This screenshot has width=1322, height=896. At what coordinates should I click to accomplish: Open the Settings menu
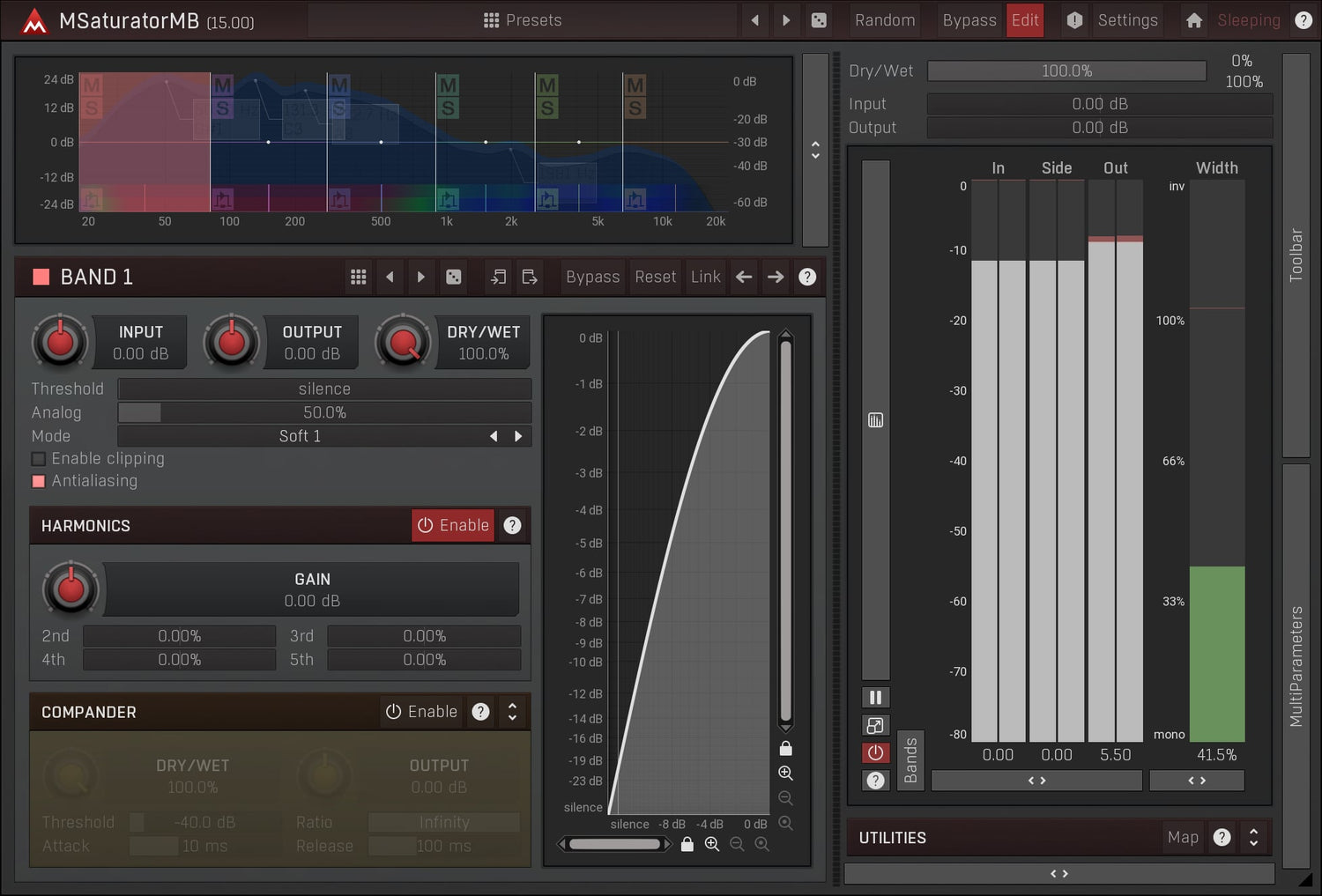tap(1126, 20)
